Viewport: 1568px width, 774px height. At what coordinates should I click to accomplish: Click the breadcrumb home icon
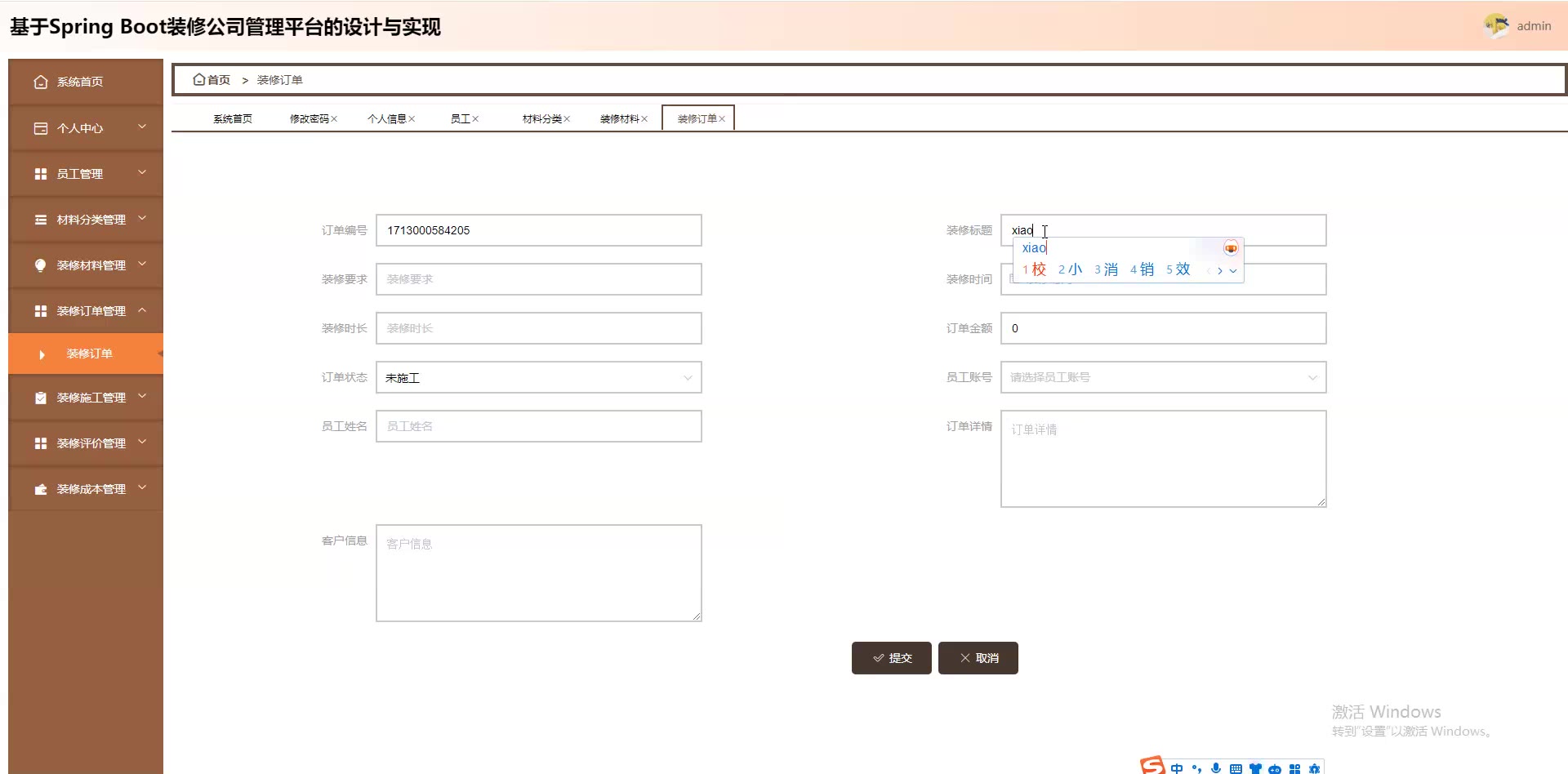(198, 79)
